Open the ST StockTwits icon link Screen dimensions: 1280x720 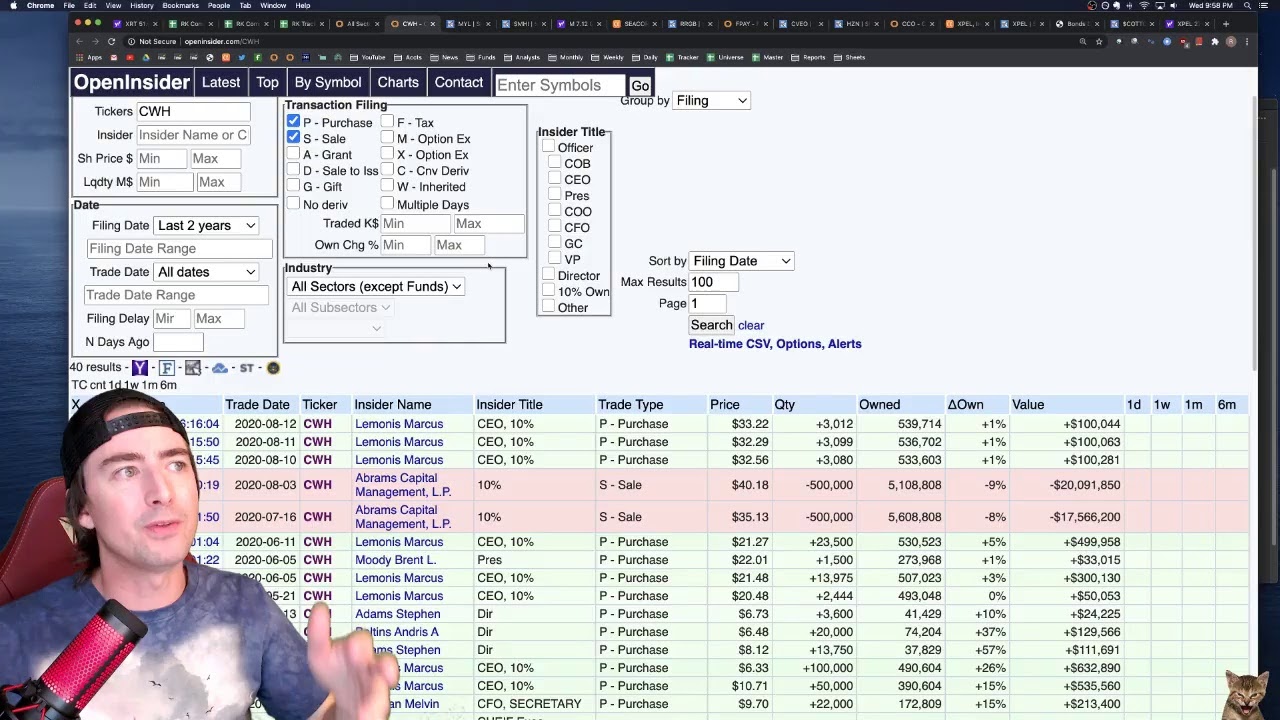247,368
